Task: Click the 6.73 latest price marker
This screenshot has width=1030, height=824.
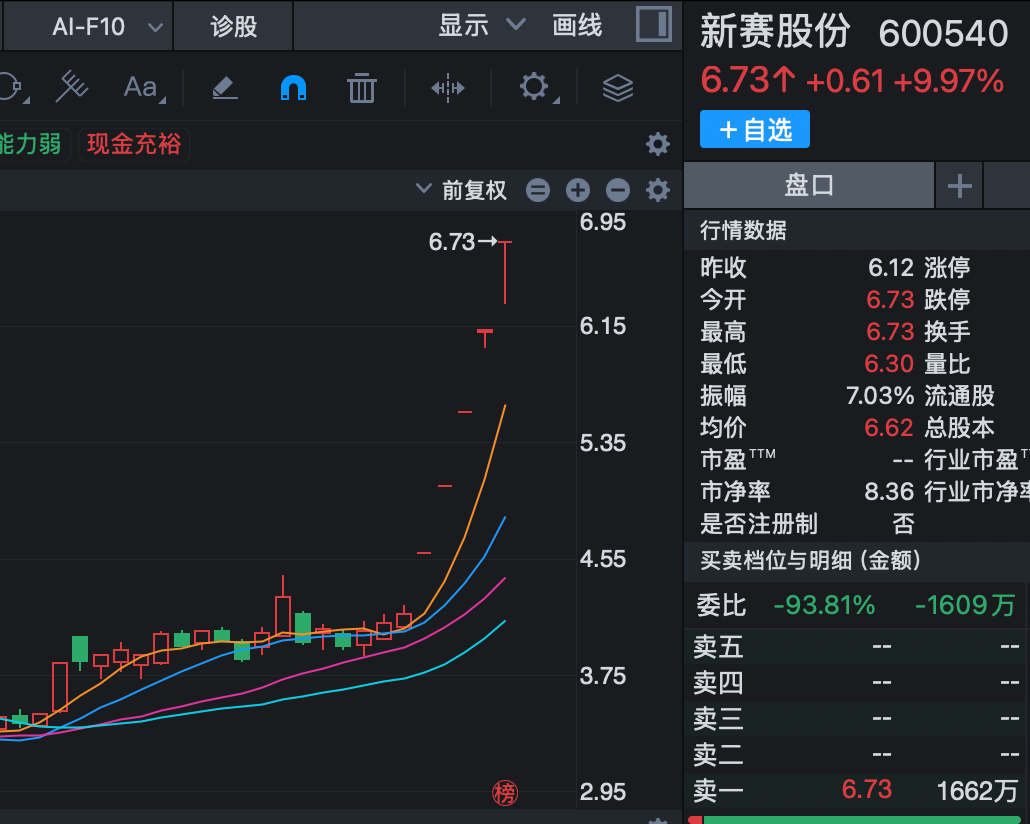Action: tap(462, 242)
